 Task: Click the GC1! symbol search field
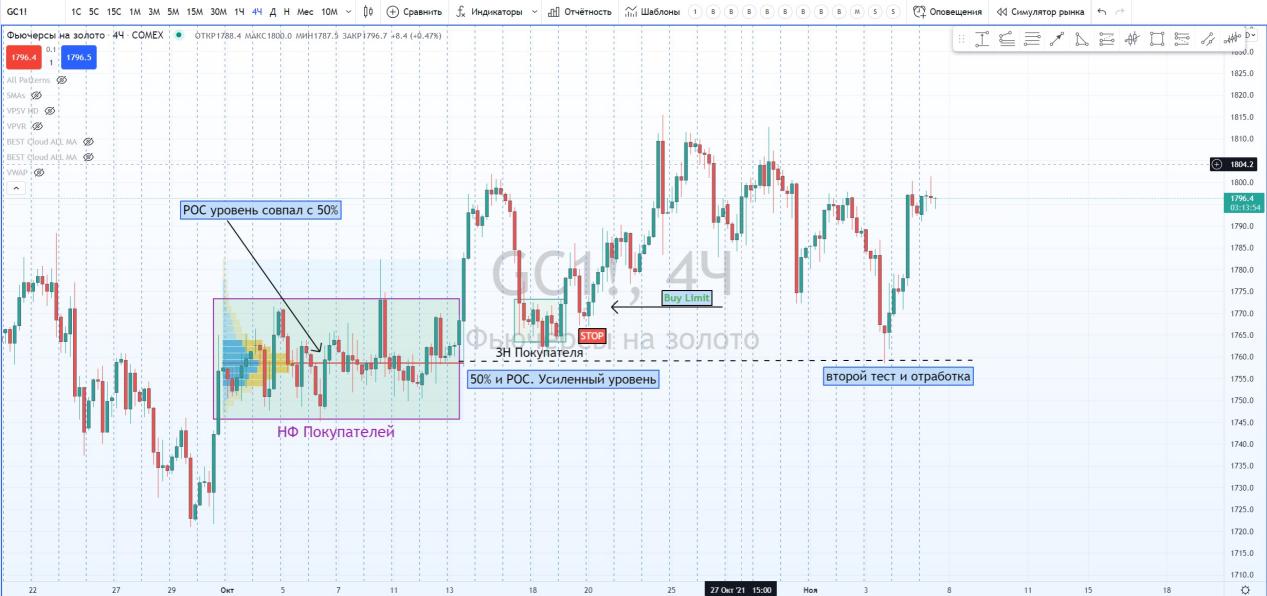pos(30,12)
